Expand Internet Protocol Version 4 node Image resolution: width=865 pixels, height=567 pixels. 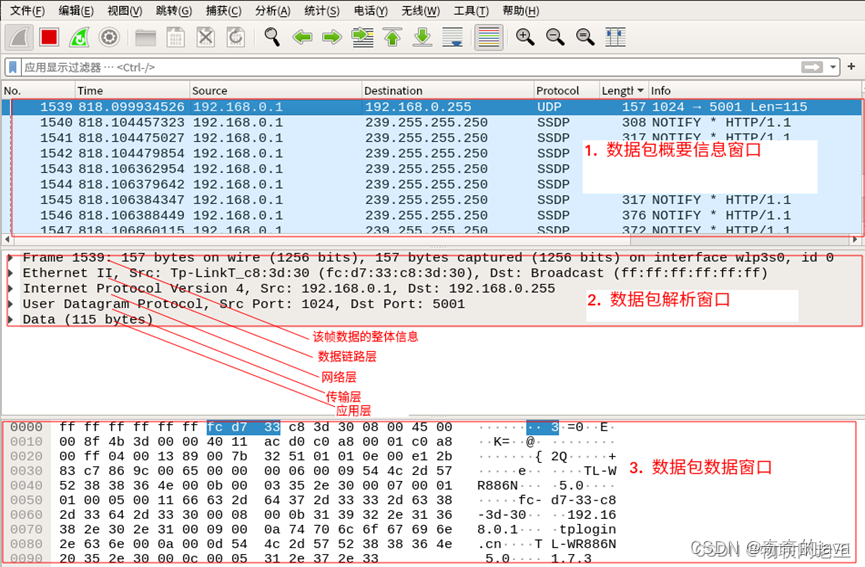coord(10,288)
